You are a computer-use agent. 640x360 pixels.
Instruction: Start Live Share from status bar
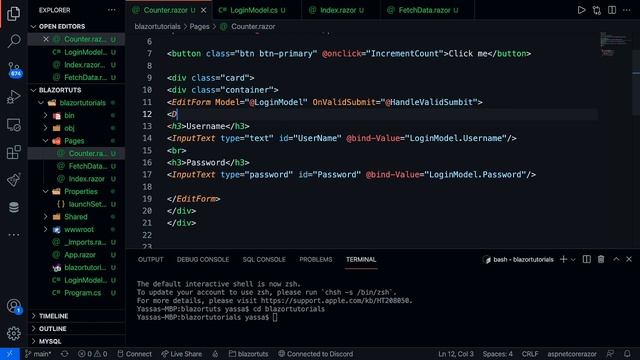click(182, 354)
